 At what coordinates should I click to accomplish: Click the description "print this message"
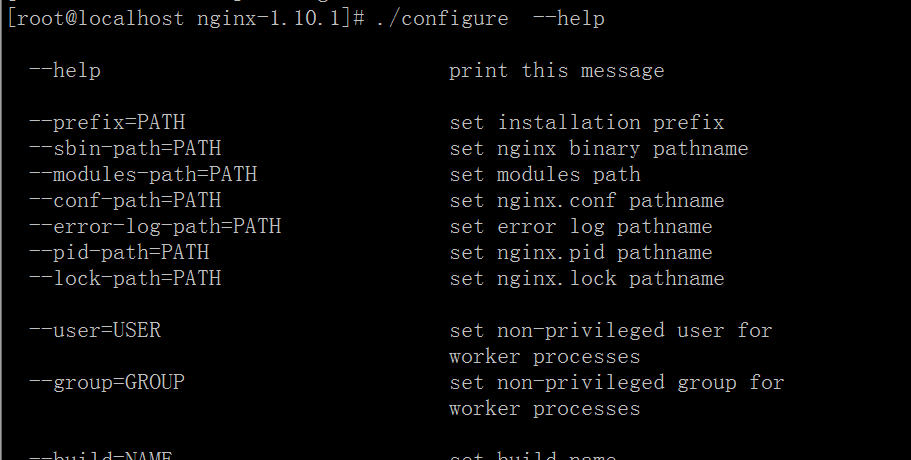[557, 71]
